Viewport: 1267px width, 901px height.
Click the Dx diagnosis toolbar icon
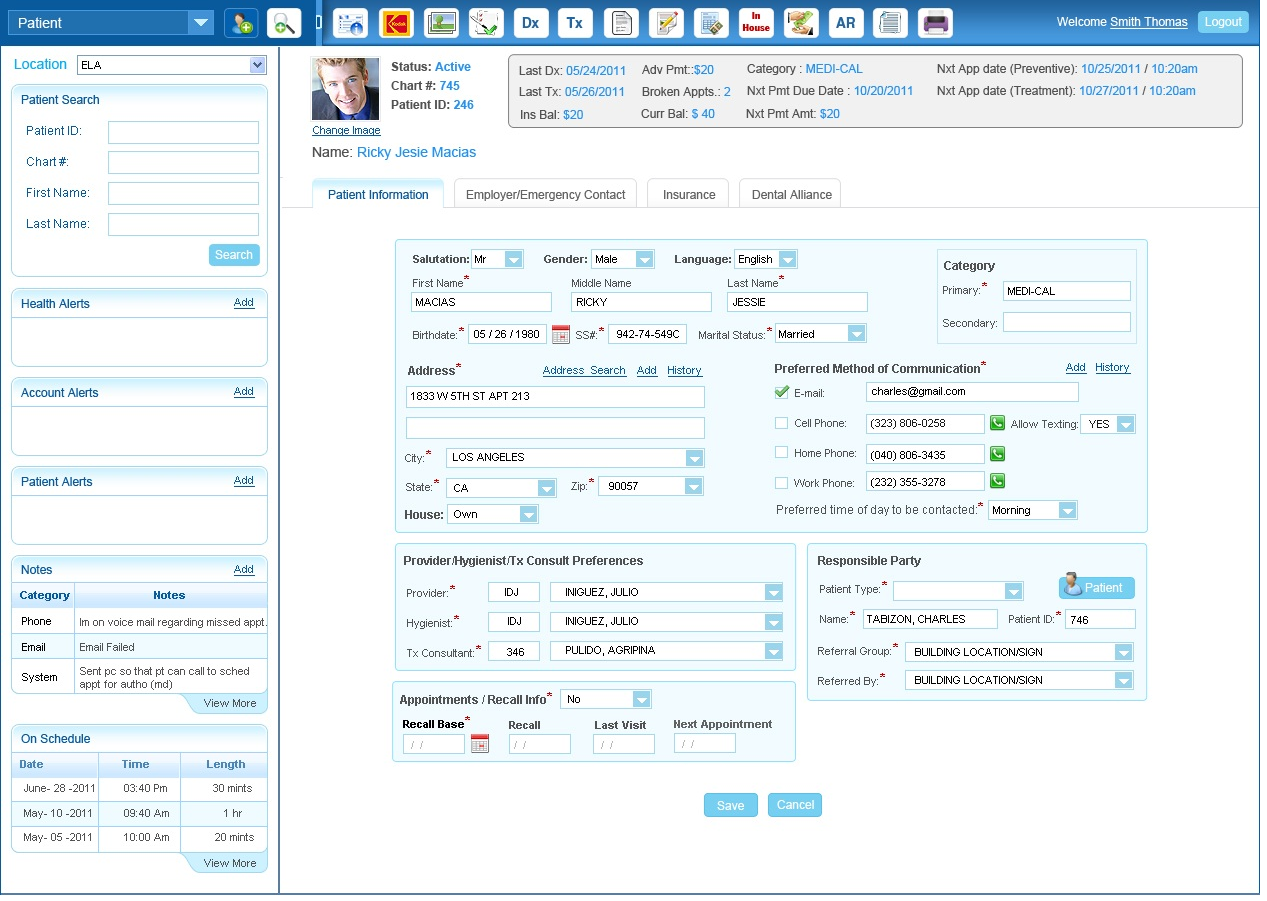point(530,23)
